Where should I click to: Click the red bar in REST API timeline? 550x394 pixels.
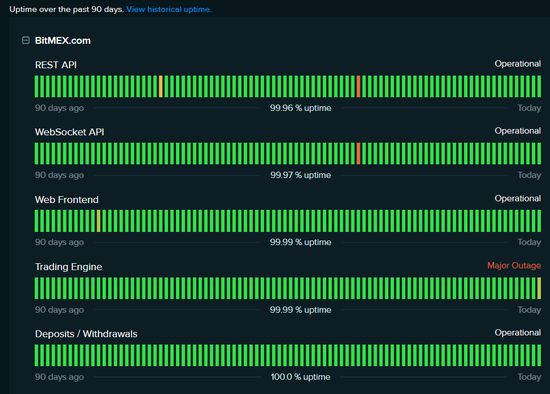(x=358, y=86)
